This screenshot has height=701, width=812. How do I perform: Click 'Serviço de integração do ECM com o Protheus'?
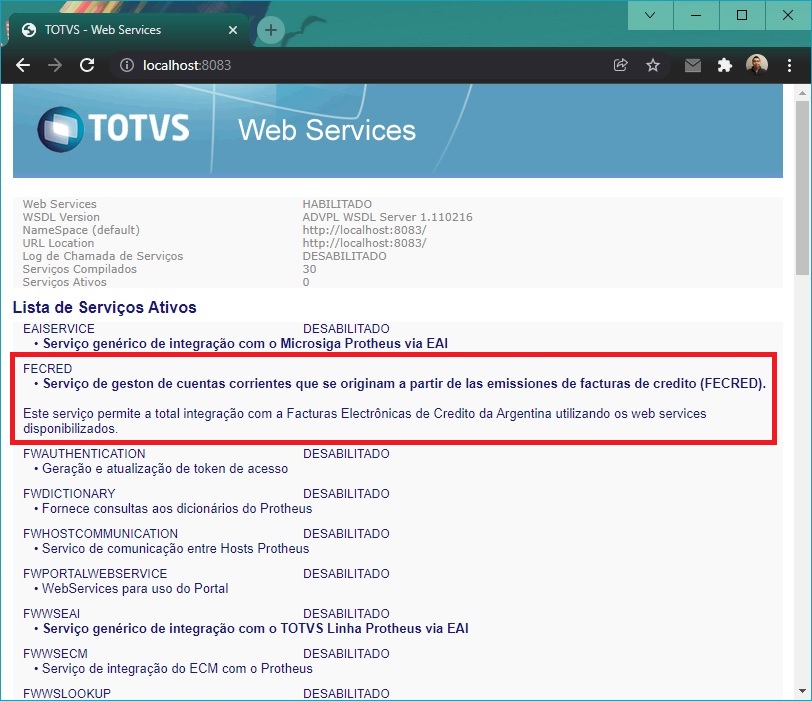(x=177, y=668)
